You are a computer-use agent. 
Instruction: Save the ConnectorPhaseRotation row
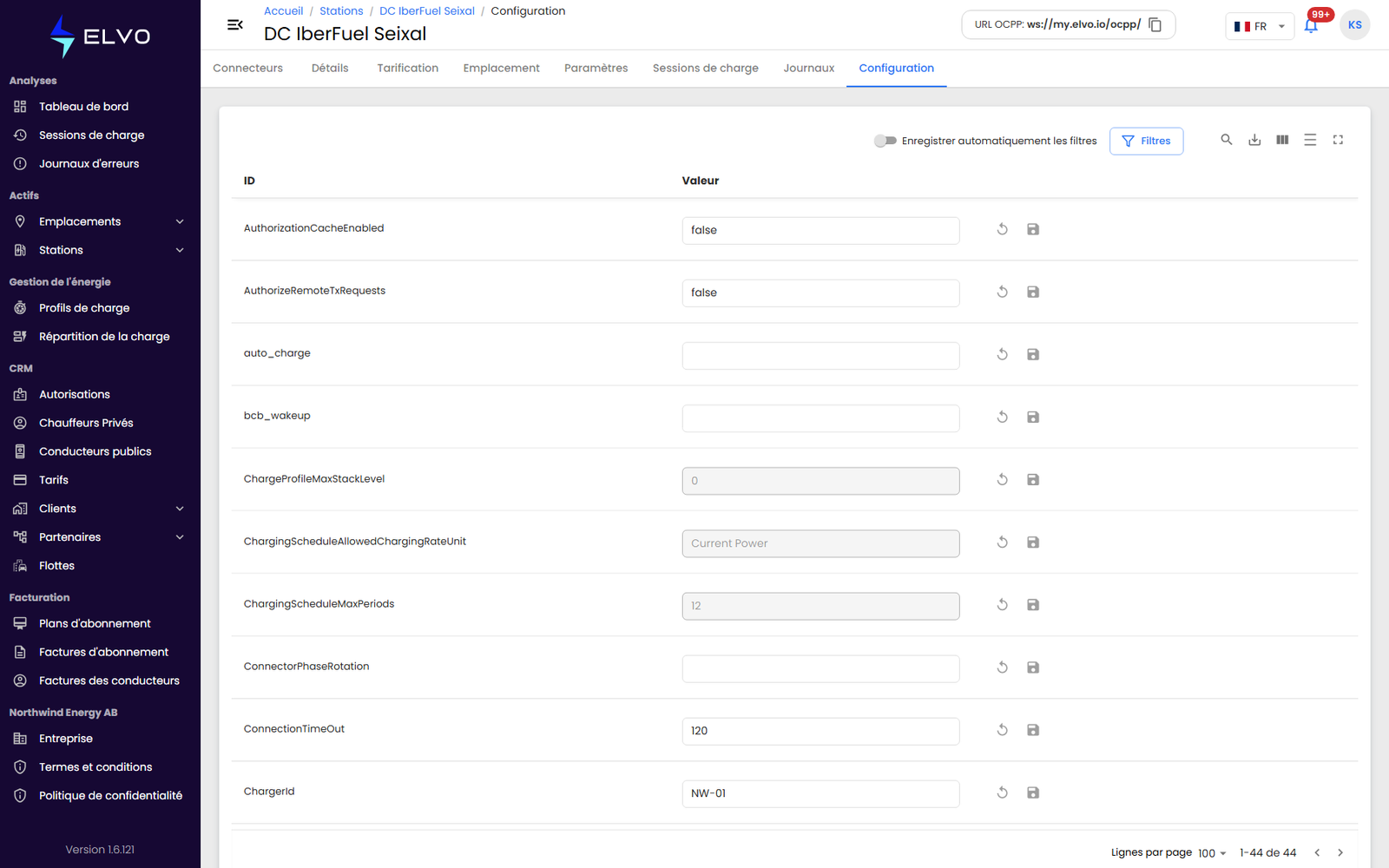1033,667
